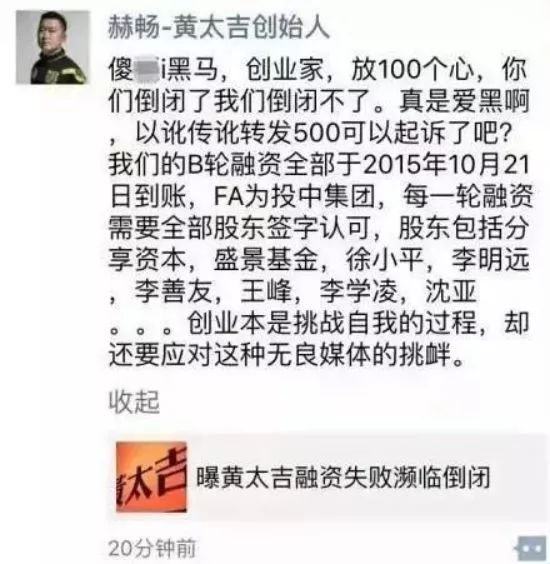Image resolution: width=550 pixels, height=564 pixels.
Task: Tap the poster's profile avatar photo
Action: click(x=53, y=47)
